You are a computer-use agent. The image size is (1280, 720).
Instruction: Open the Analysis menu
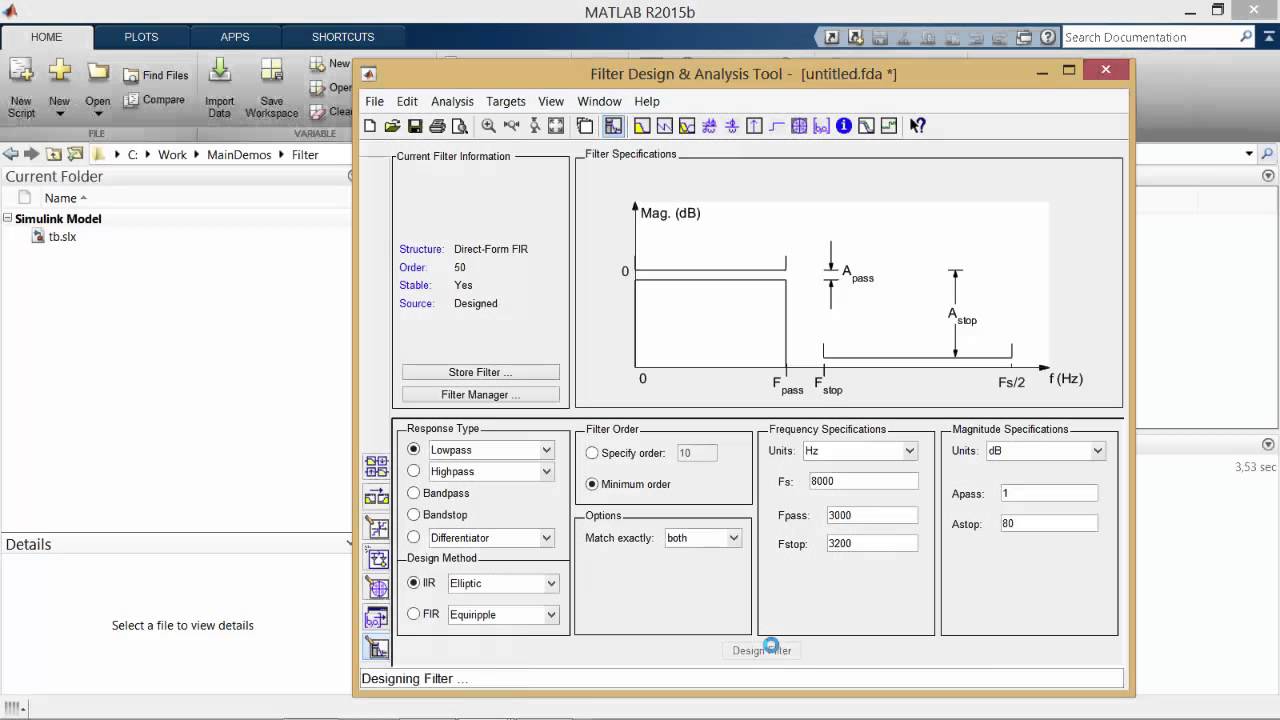(x=452, y=101)
